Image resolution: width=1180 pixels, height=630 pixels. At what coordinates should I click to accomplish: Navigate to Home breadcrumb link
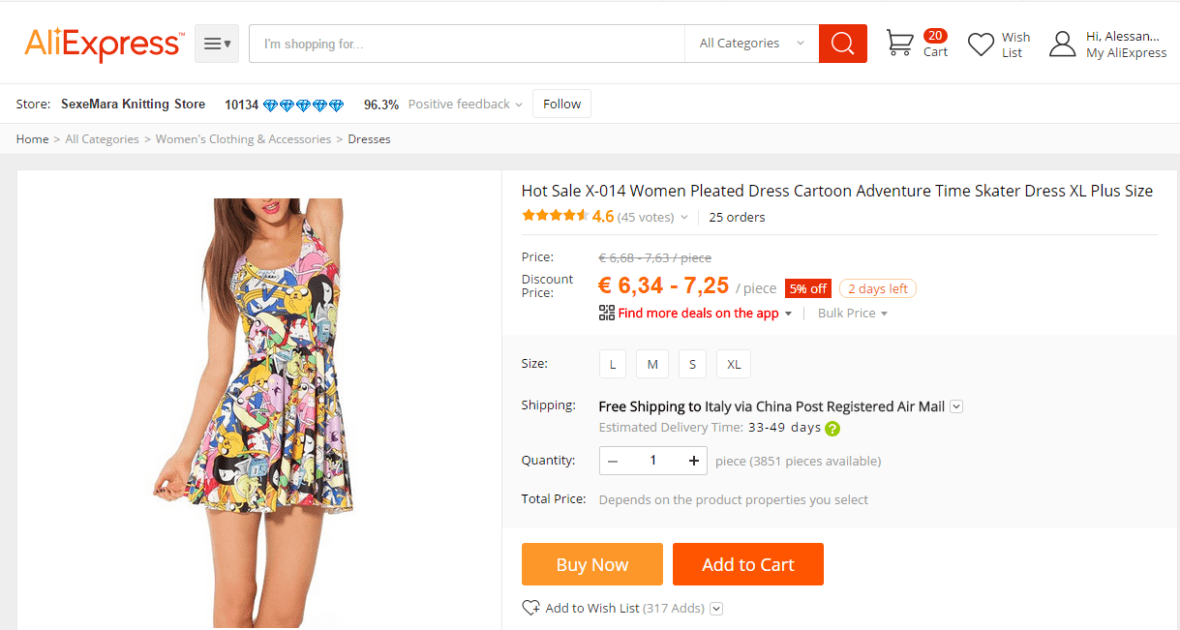(32, 139)
